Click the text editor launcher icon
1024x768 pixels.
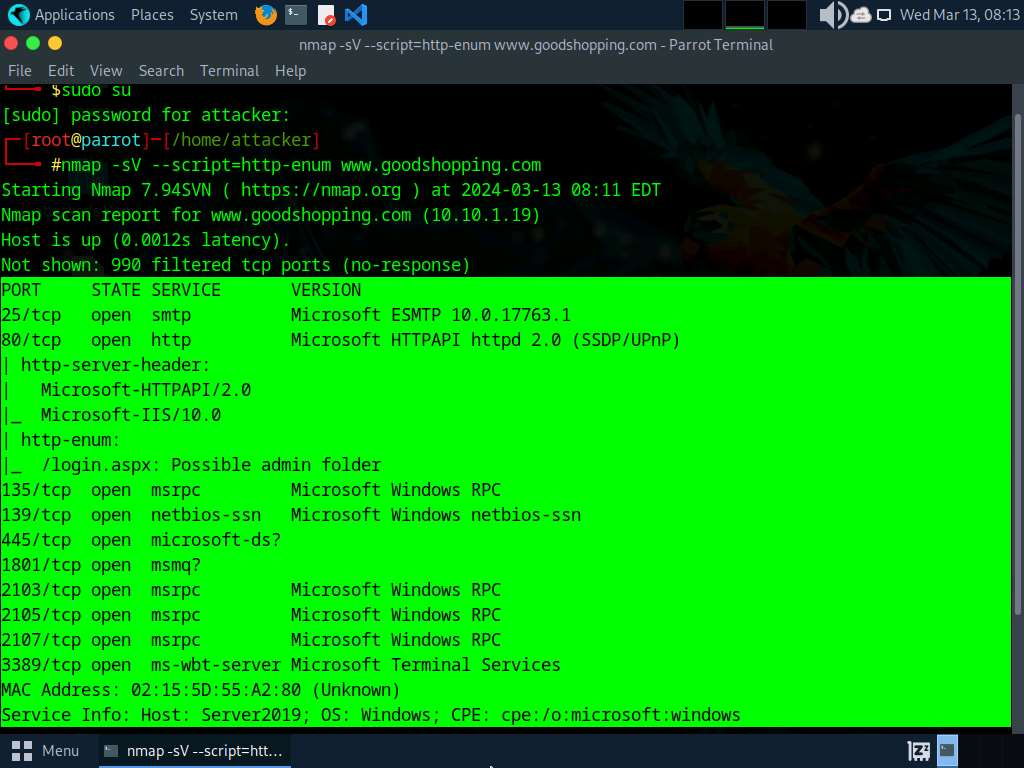pyautogui.click(x=325, y=15)
